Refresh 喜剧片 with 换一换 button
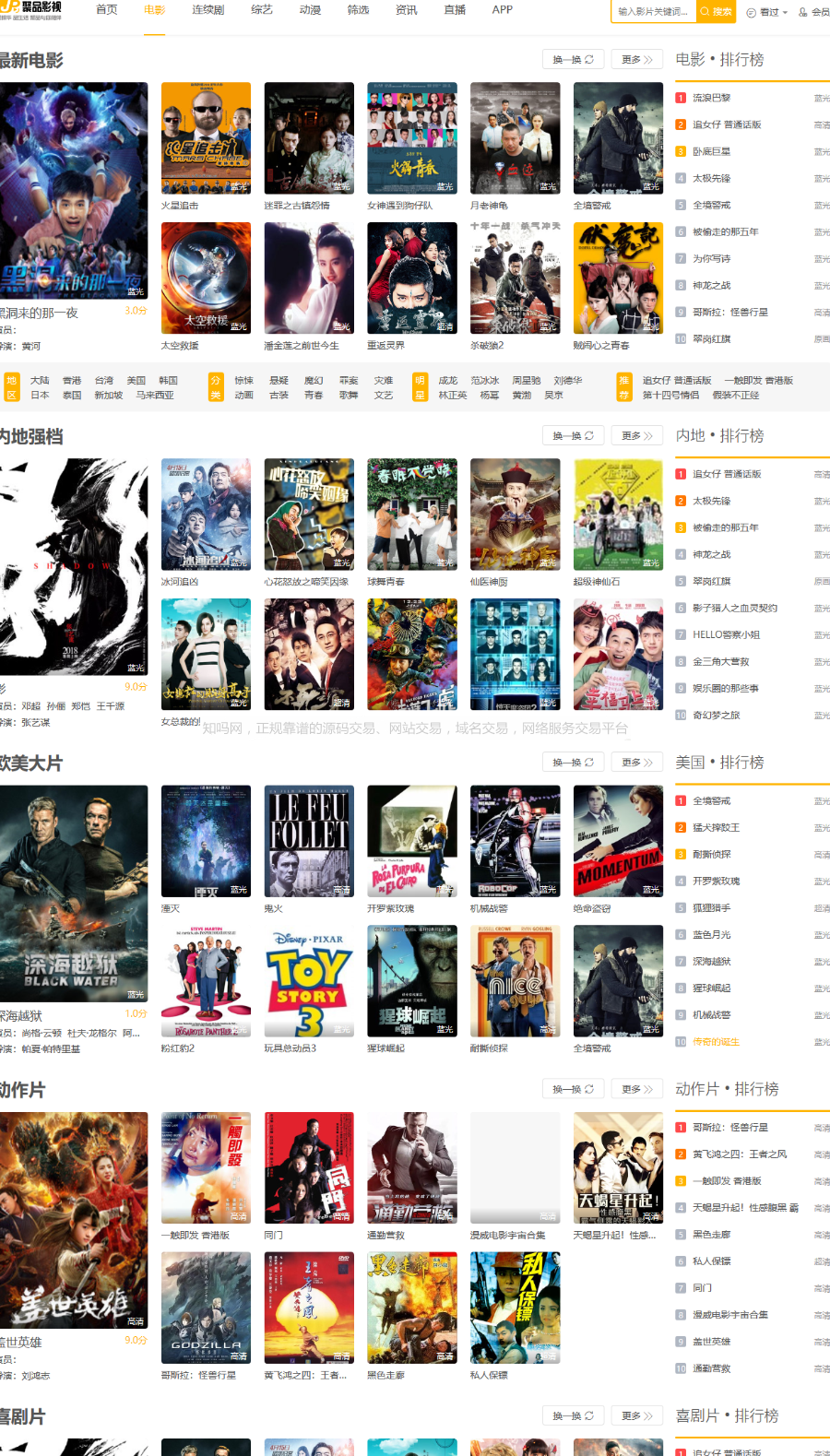 pyautogui.click(x=573, y=1415)
